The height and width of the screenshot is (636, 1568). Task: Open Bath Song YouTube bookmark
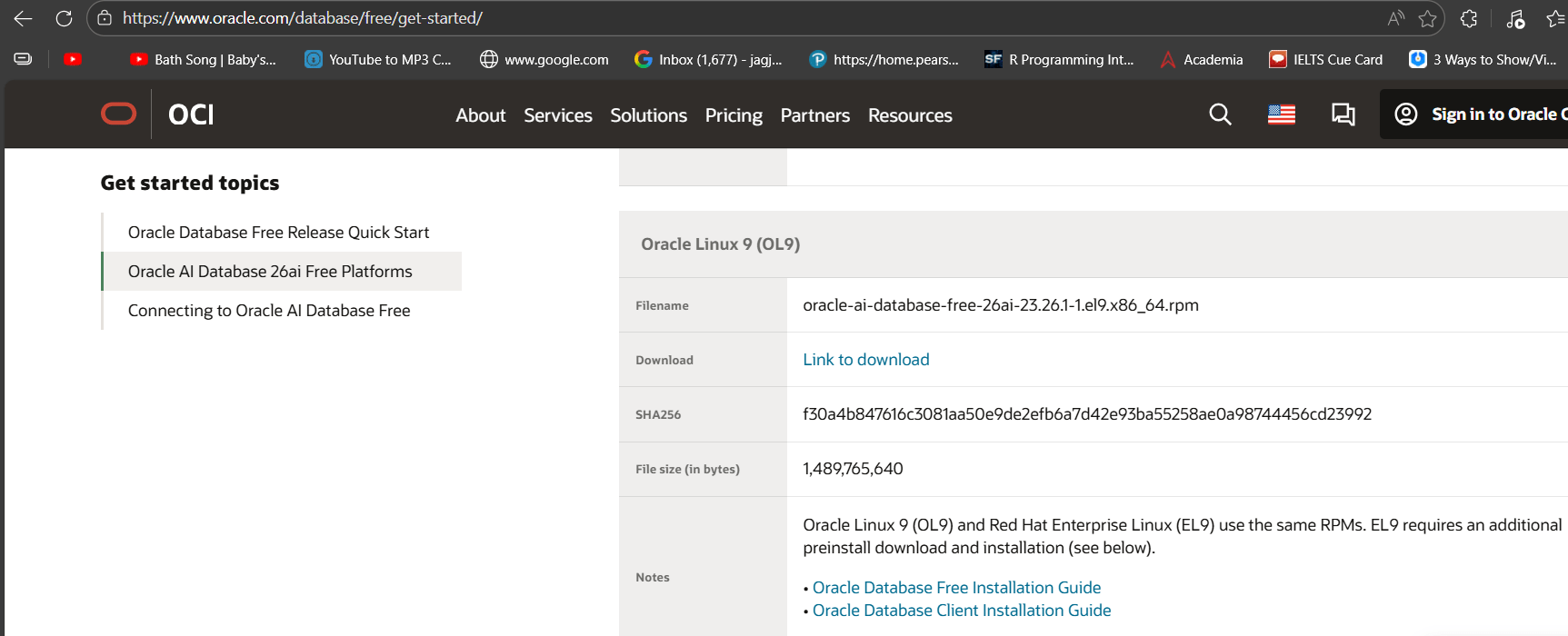(x=203, y=59)
